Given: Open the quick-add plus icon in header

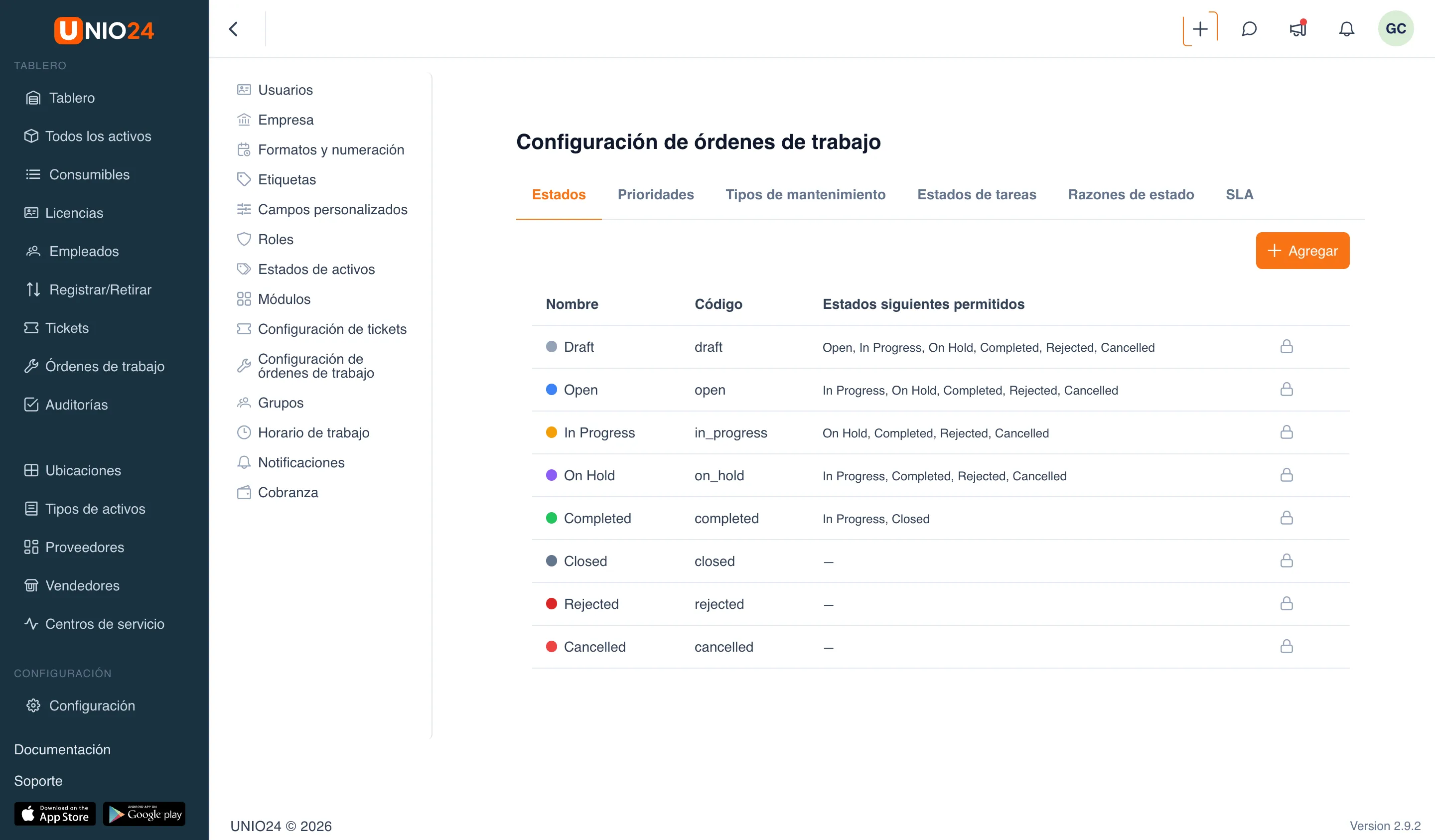Looking at the screenshot, I should 1200,29.
